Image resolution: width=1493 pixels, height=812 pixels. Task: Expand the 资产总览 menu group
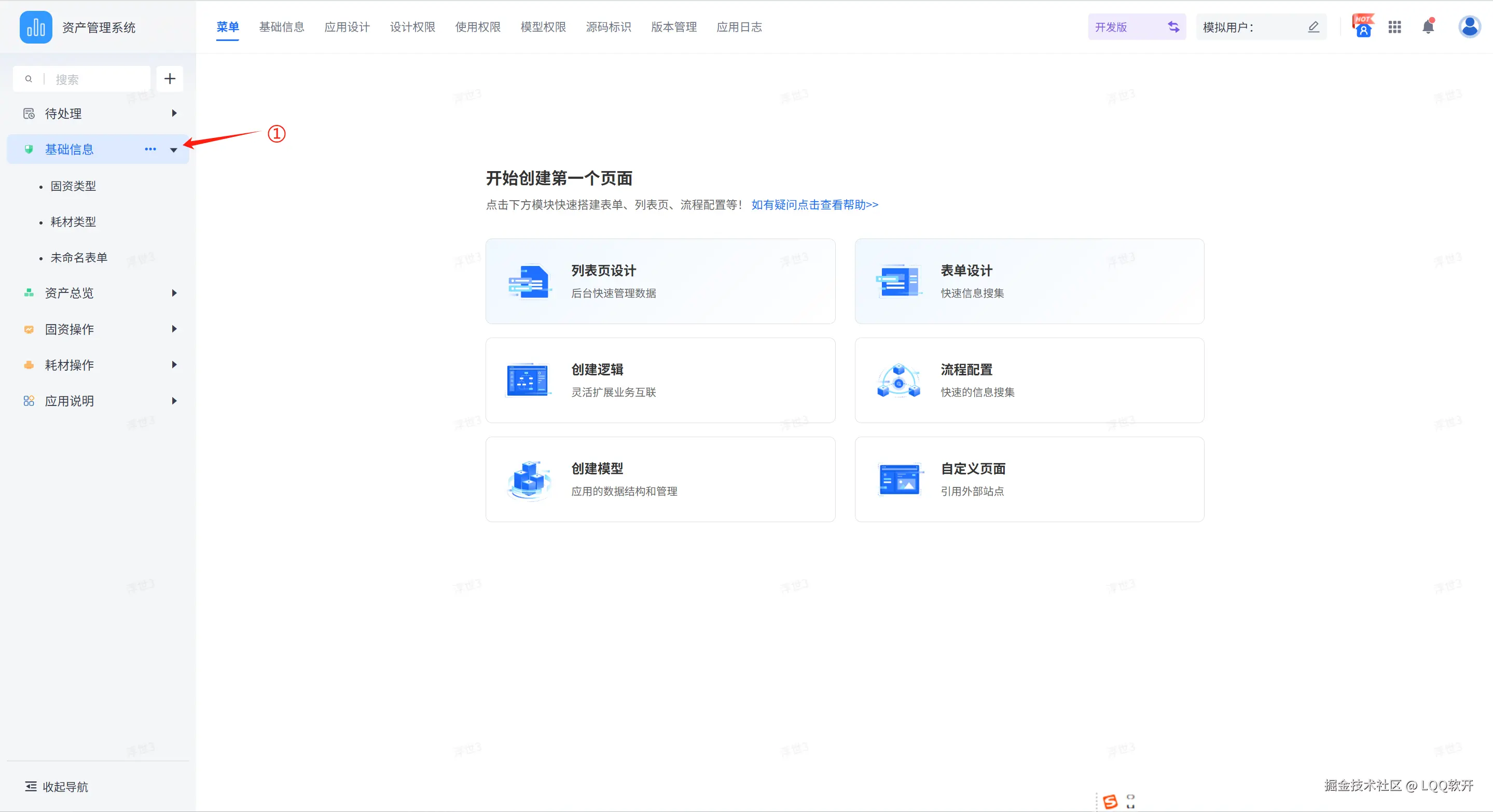pyautogui.click(x=174, y=293)
